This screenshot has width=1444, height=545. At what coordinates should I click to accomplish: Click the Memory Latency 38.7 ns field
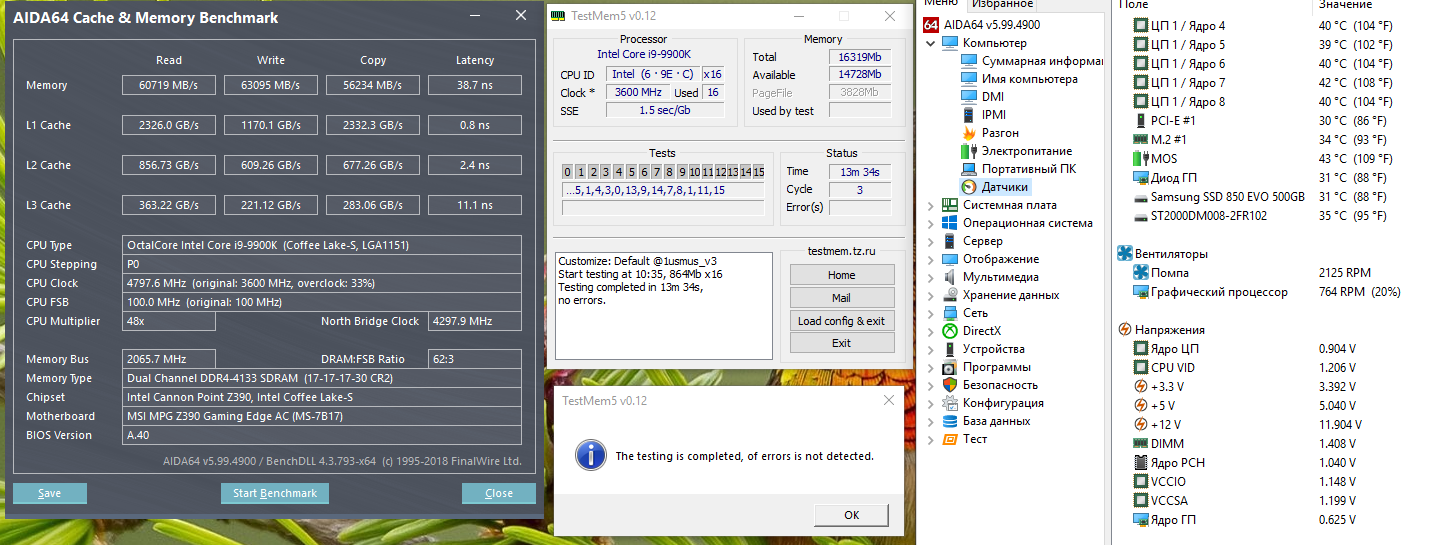[x=475, y=85]
